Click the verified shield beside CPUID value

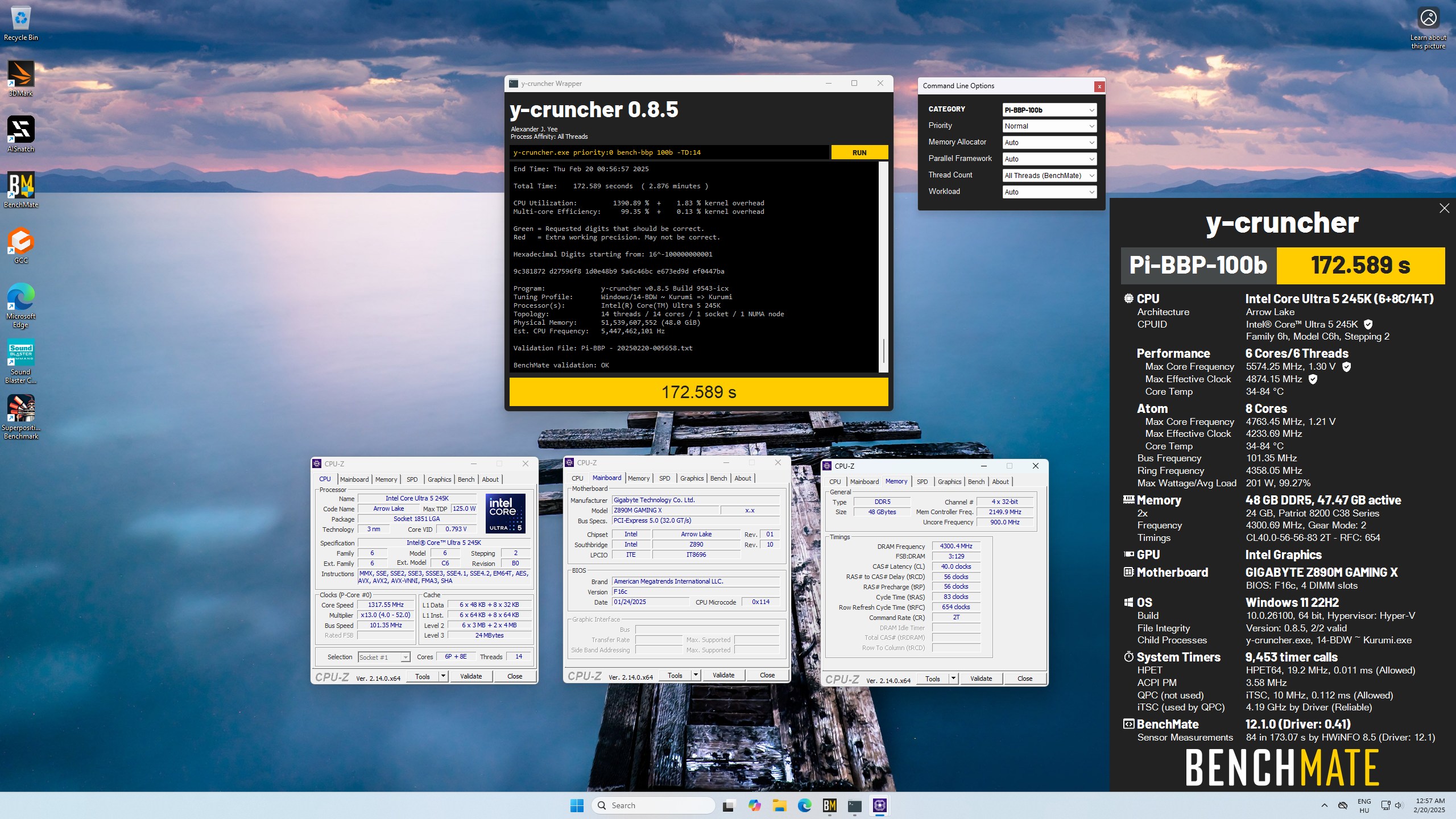click(x=1368, y=324)
